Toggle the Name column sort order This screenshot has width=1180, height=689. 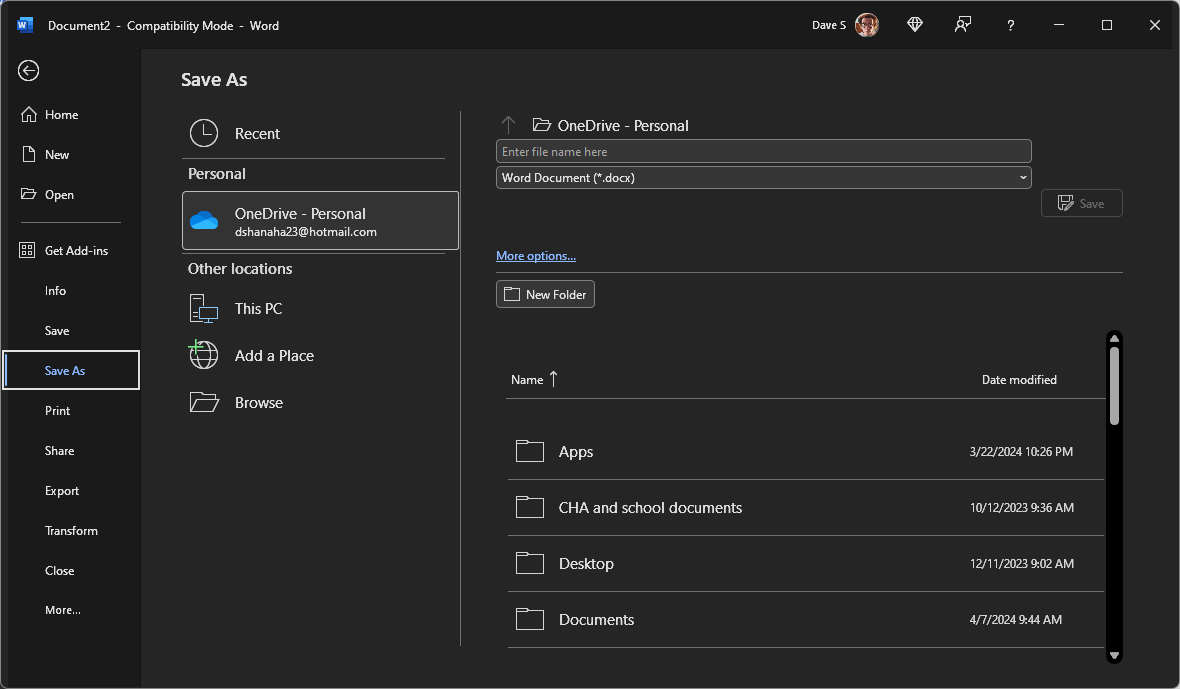click(533, 379)
